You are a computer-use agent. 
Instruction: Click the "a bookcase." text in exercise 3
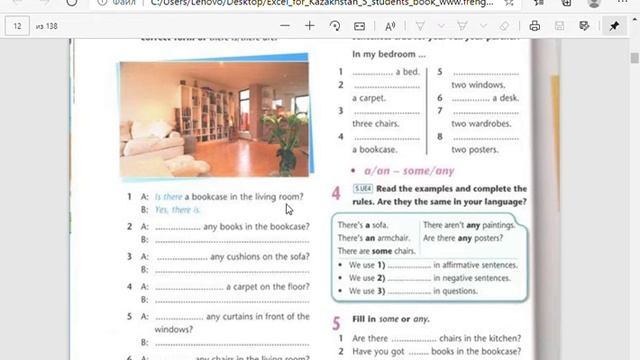click(x=375, y=150)
